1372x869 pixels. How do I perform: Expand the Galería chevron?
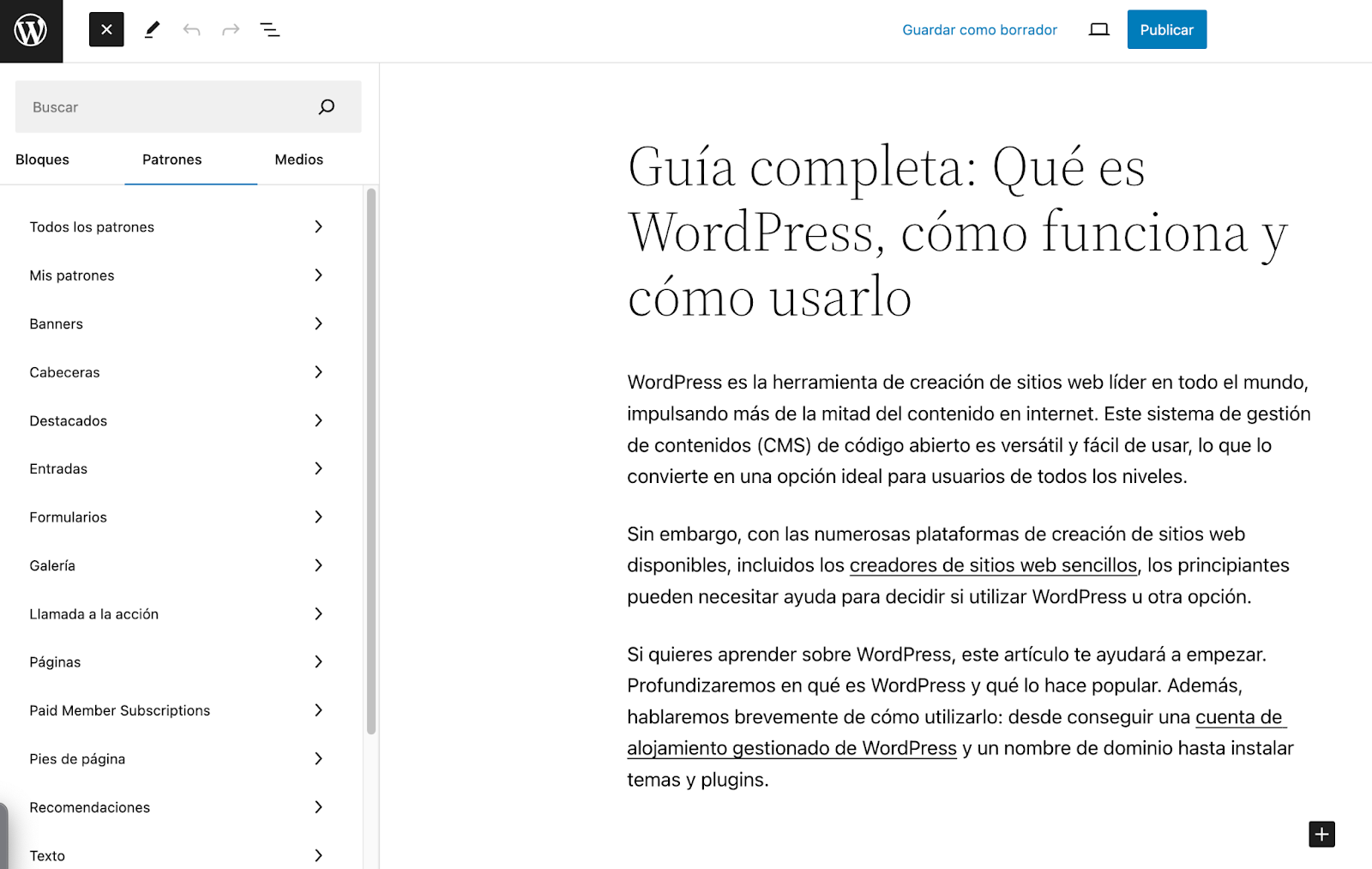(x=318, y=565)
